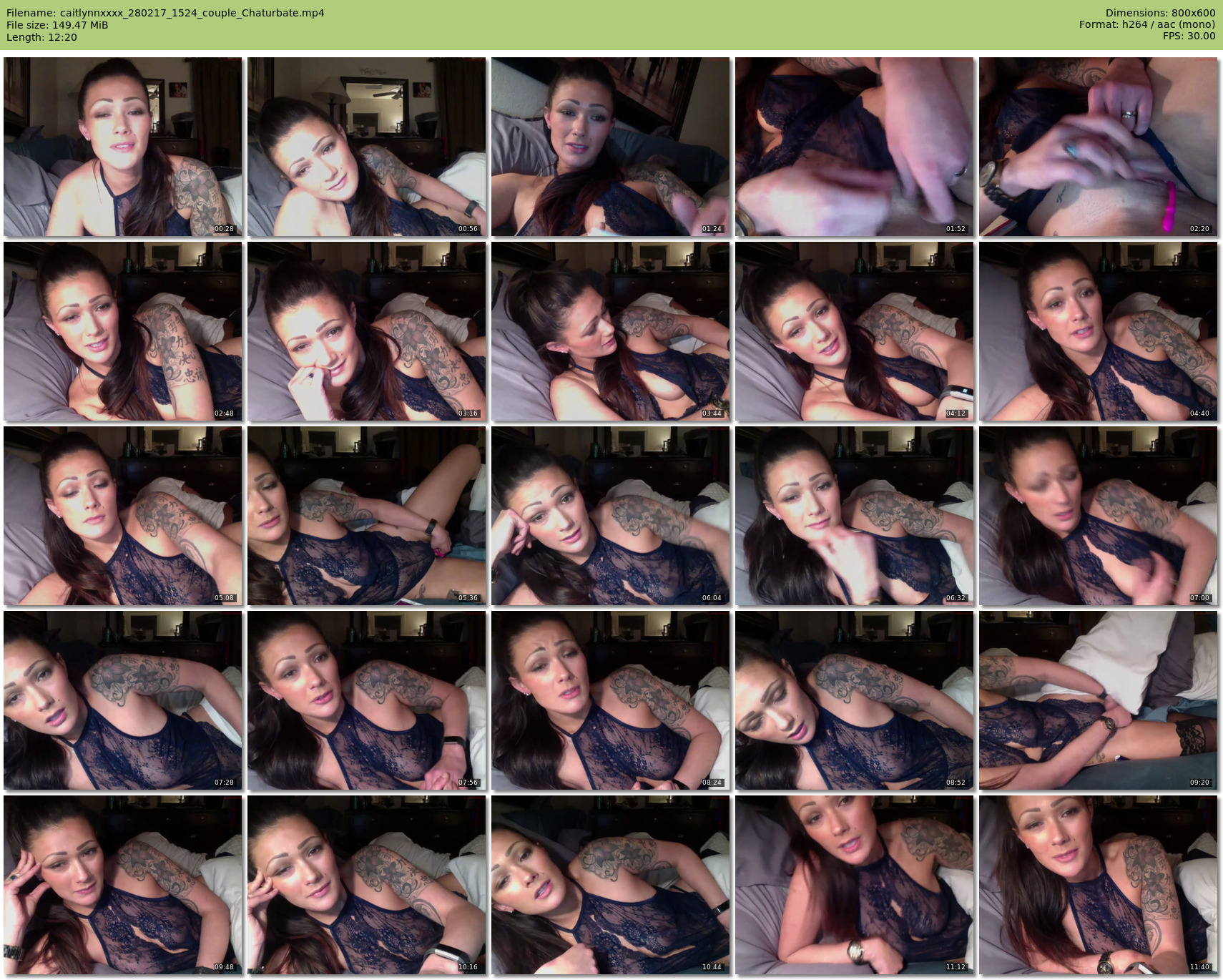Click the thumbnail timestamped 00:28
This screenshot has height=980, width=1223.
coord(122,147)
